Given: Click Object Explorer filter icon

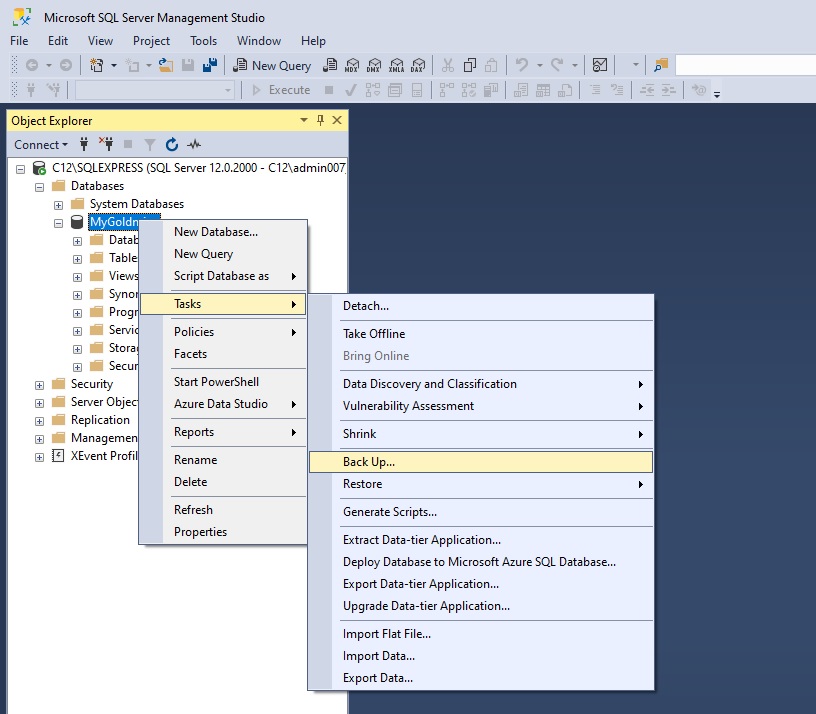Looking at the screenshot, I should [x=150, y=144].
